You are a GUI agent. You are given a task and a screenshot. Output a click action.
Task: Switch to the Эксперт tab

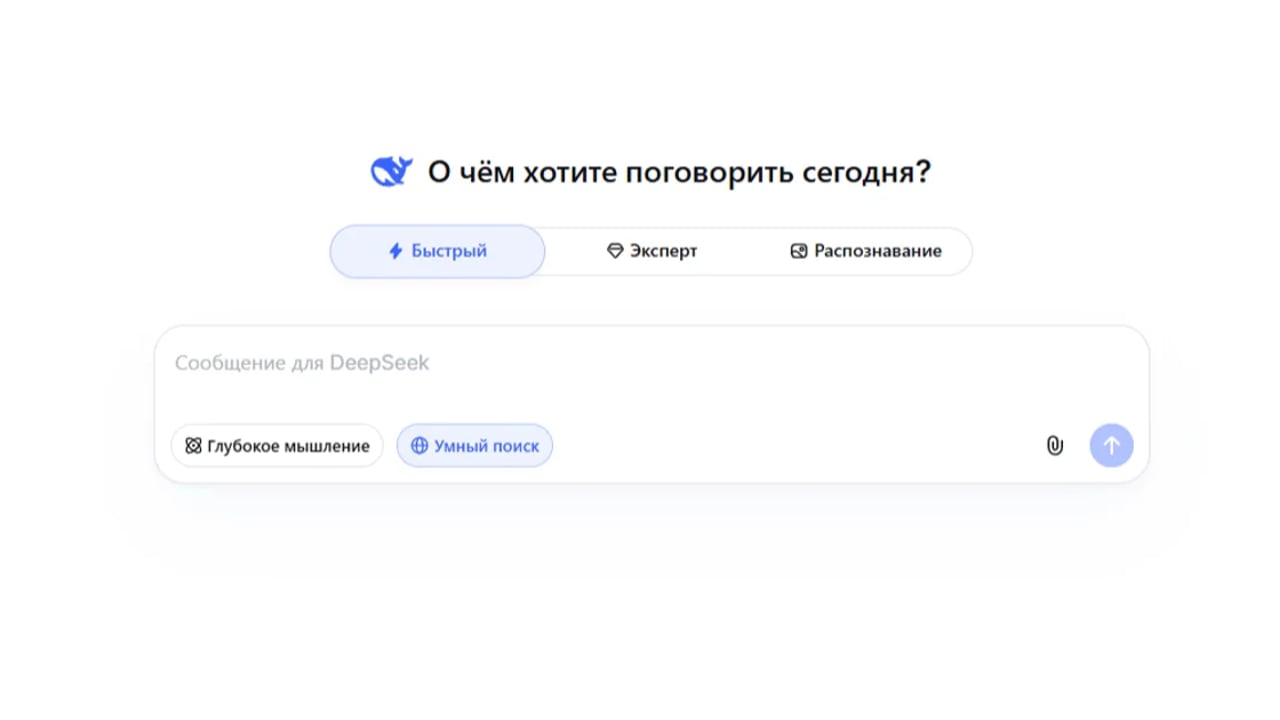pyautogui.click(x=652, y=251)
